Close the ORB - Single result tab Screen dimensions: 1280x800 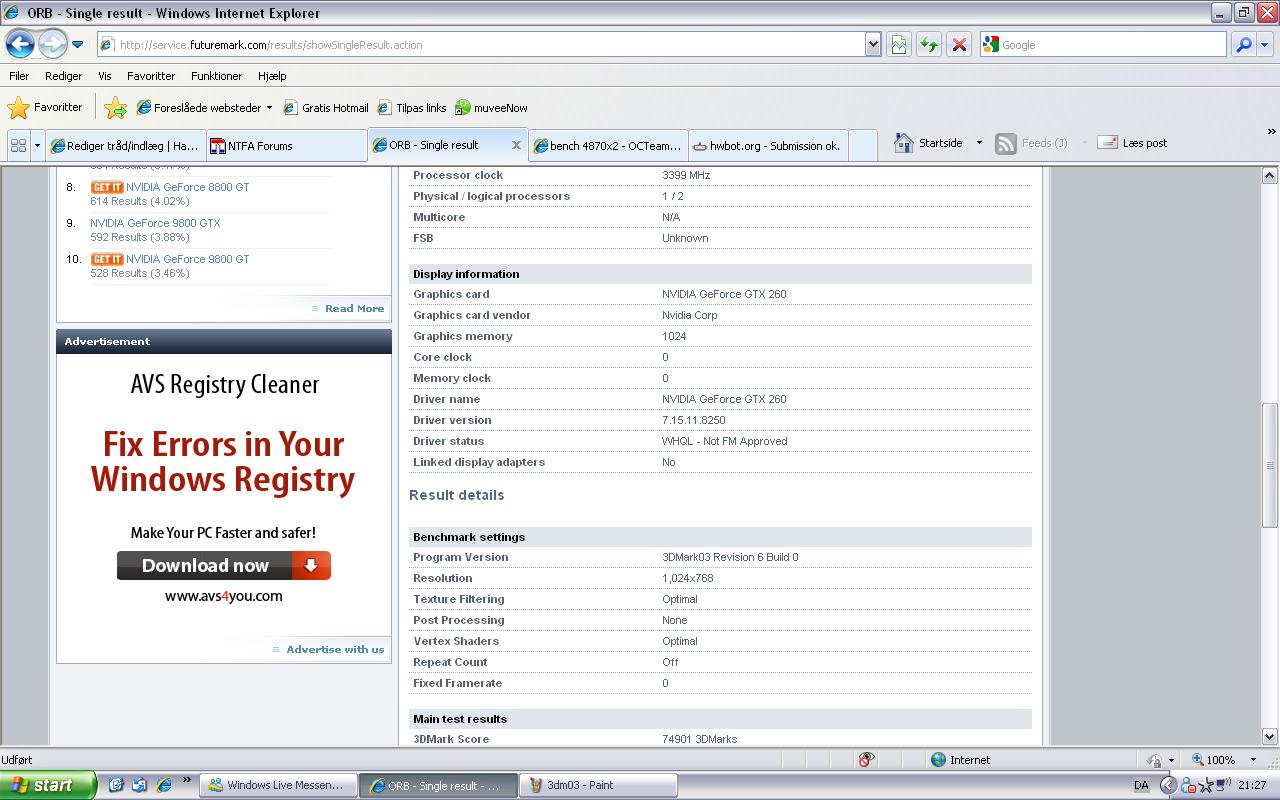(516, 145)
